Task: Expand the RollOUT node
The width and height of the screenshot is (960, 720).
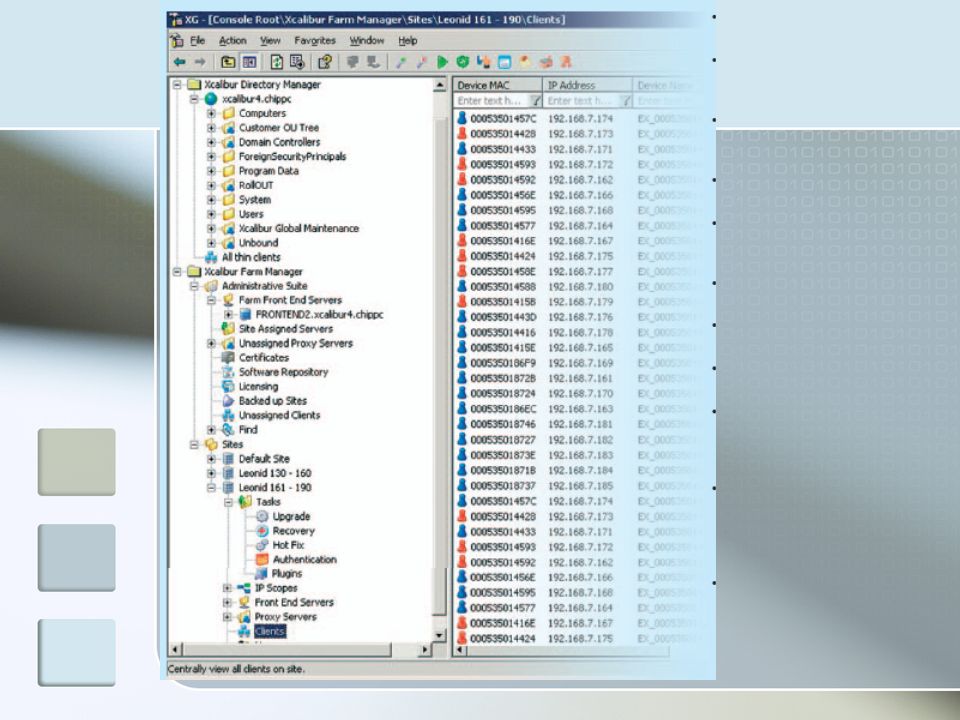Action: coord(211,185)
